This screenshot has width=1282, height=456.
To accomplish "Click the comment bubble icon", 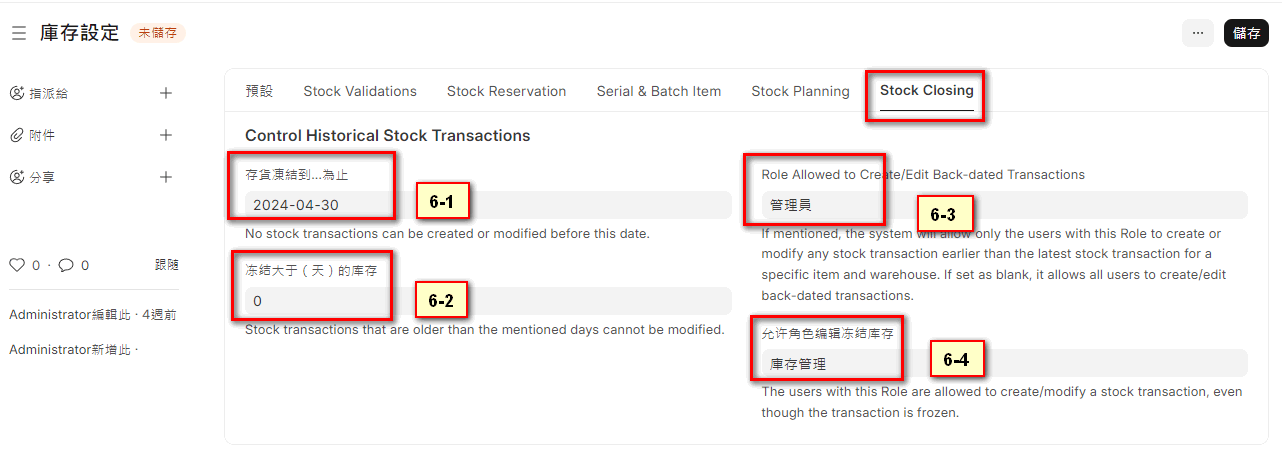I will 66,265.
